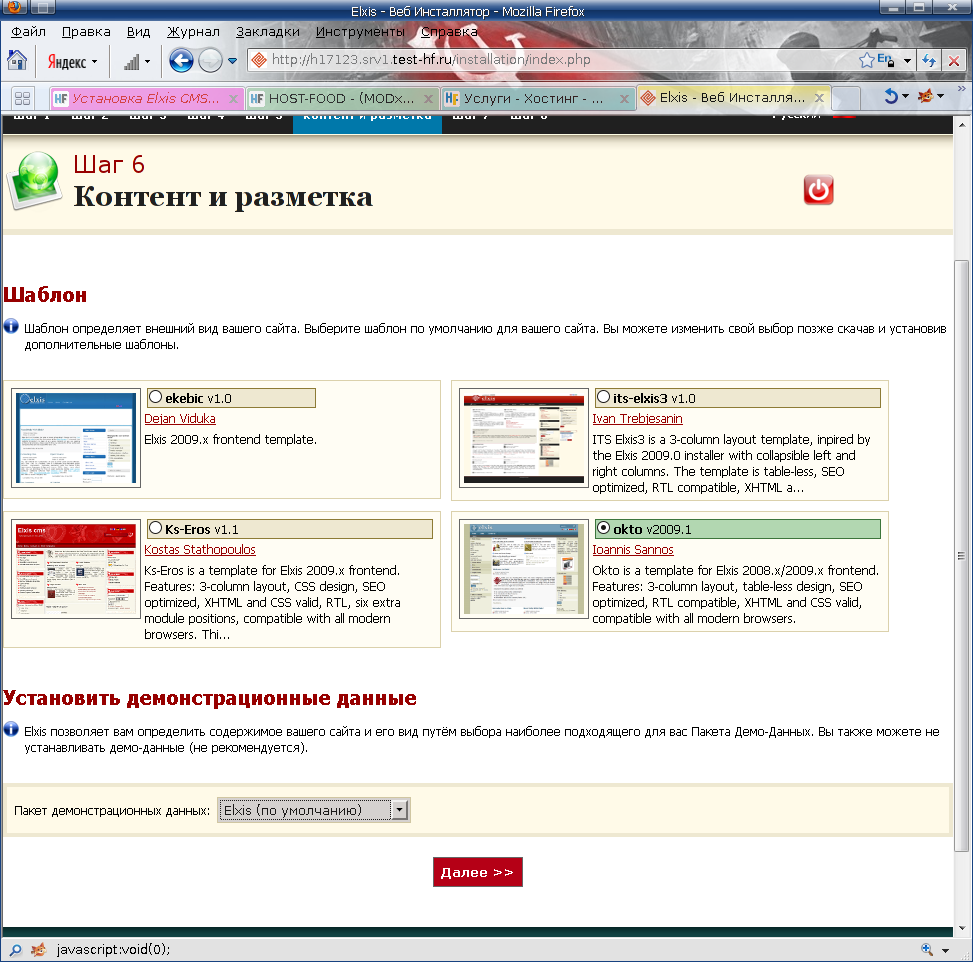Click the okto template preview thumbnail

coord(523,569)
